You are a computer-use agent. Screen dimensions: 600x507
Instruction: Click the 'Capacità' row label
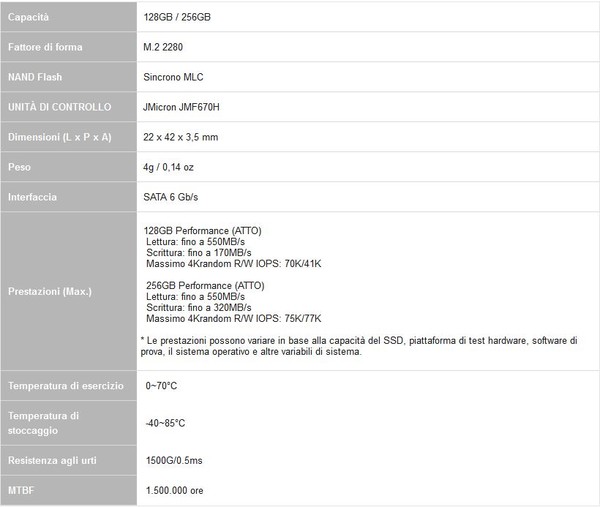pyautogui.click(x=28, y=17)
